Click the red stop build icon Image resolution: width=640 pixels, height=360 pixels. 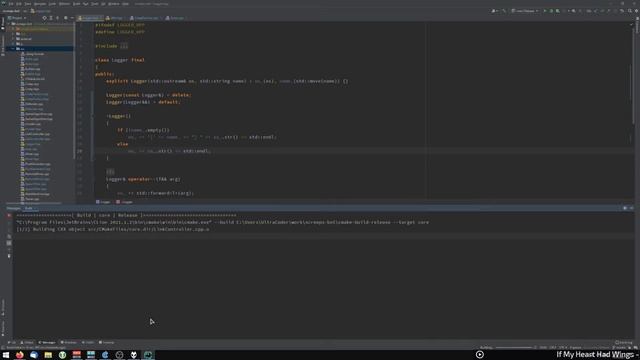coord(9,216)
